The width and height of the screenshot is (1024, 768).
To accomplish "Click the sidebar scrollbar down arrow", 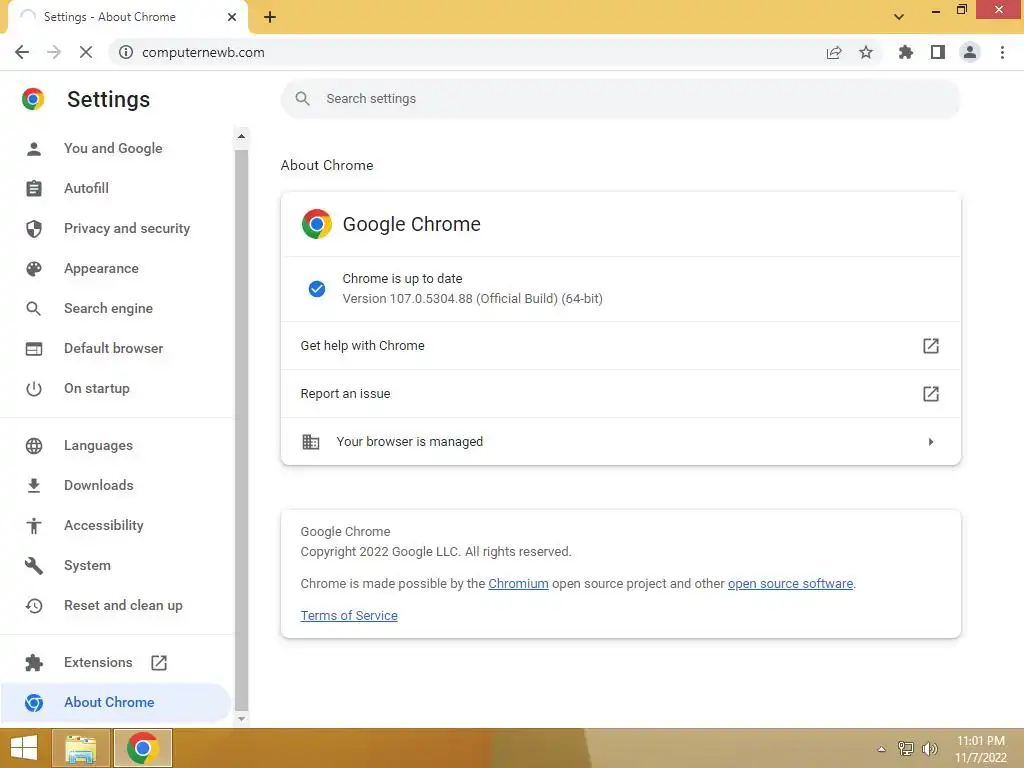I will 241,718.
